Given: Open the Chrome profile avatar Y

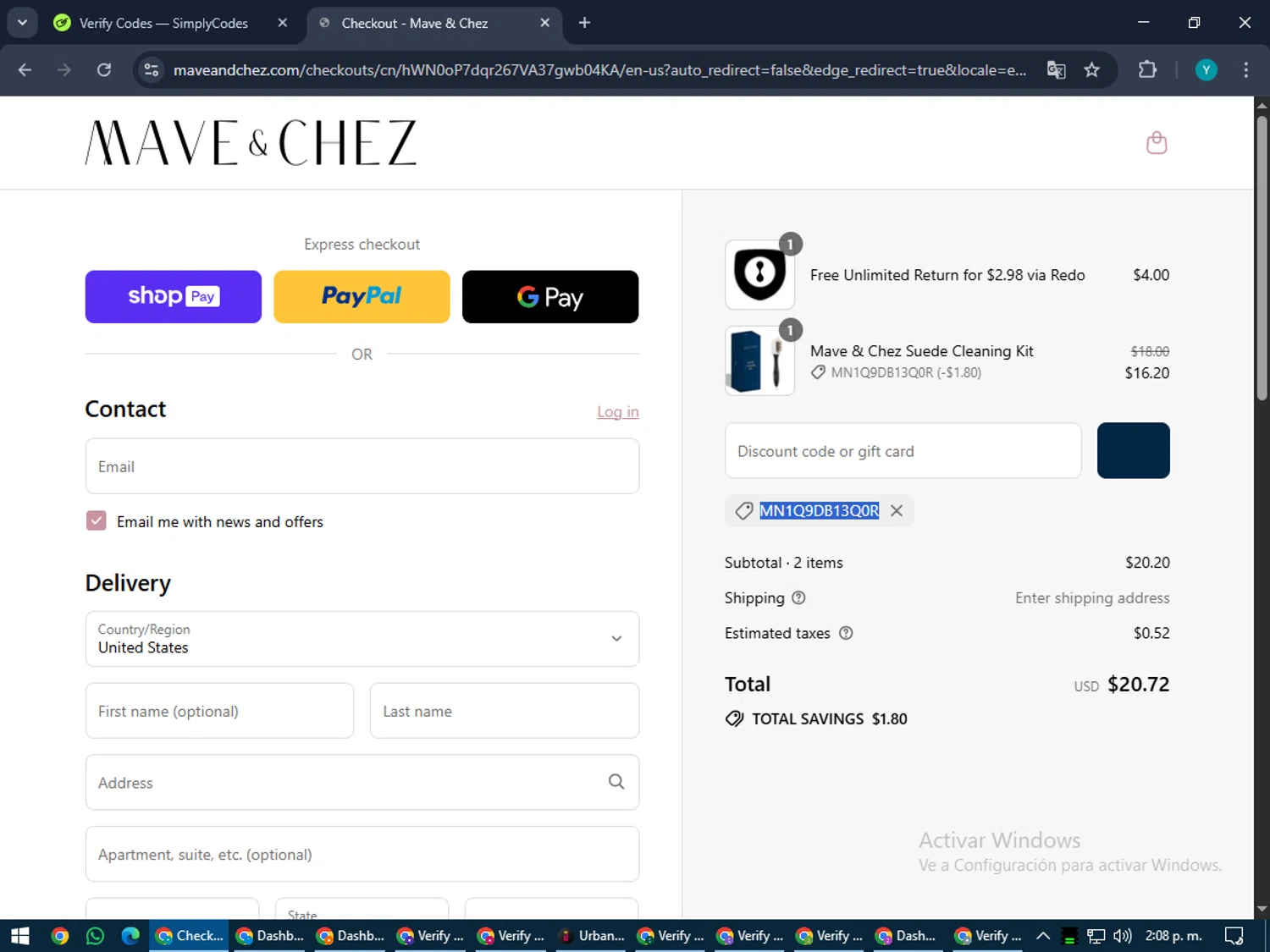Looking at the screenshot, I should coord(1206,70).
